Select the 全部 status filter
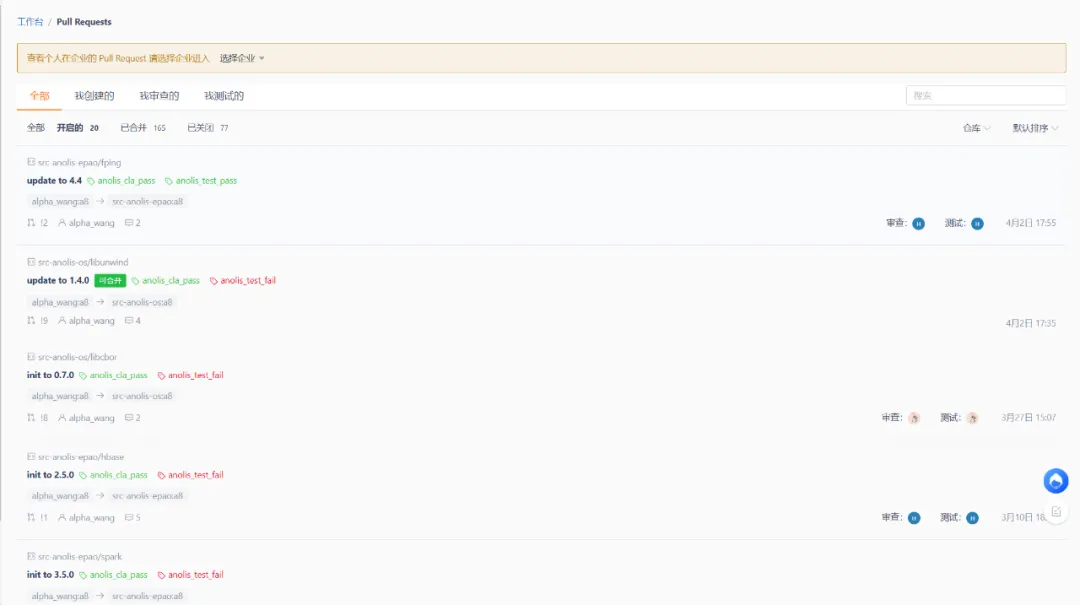This screenshot has height=605, width=1080. 36,128
